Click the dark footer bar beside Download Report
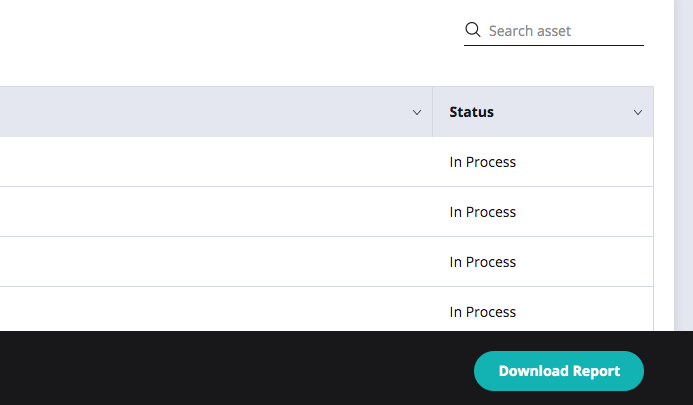Viewport: 693px width, 405px height. 234,368
